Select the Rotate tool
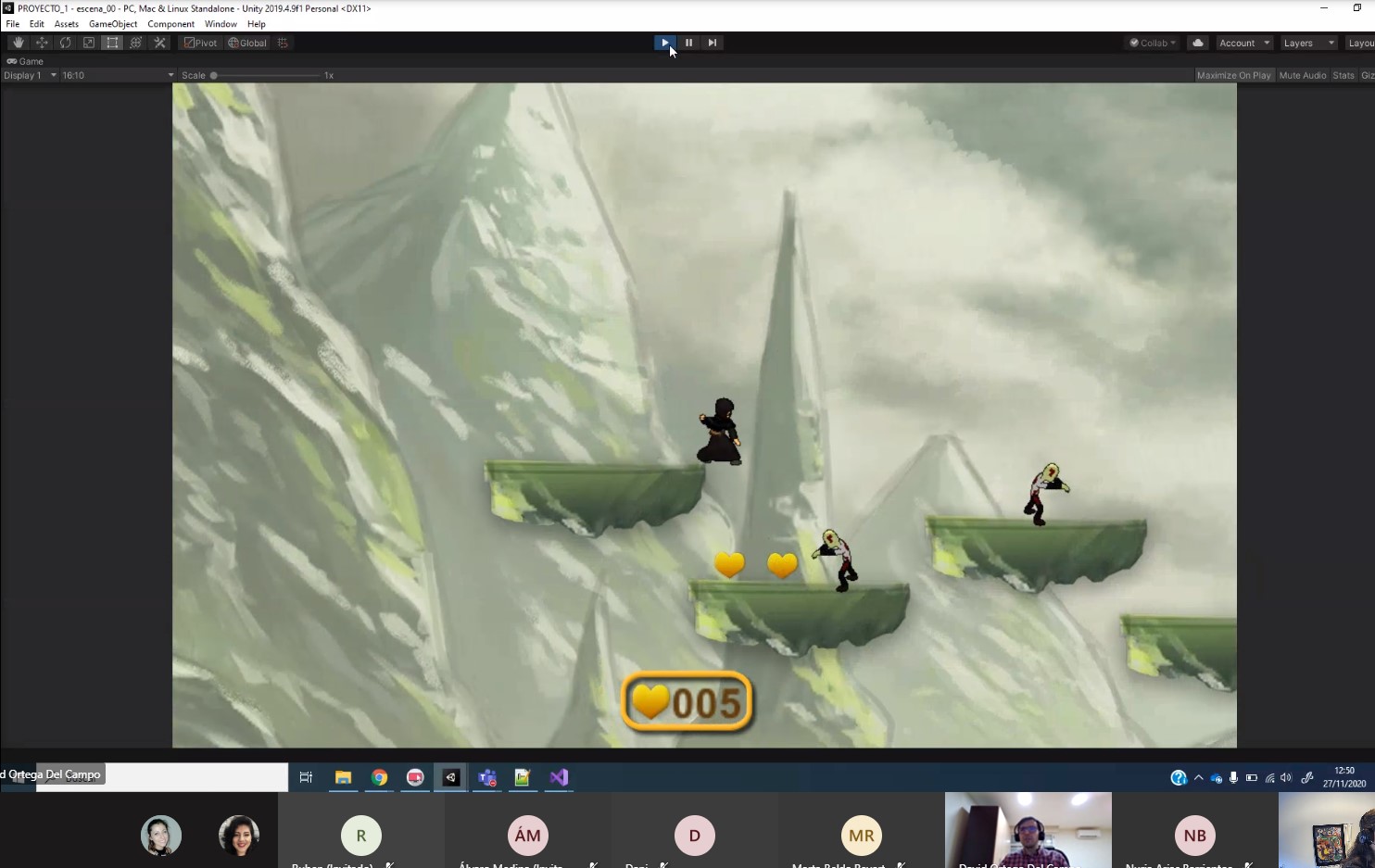This screenshot has width=1375, height=868. click(x=65, y=43)
